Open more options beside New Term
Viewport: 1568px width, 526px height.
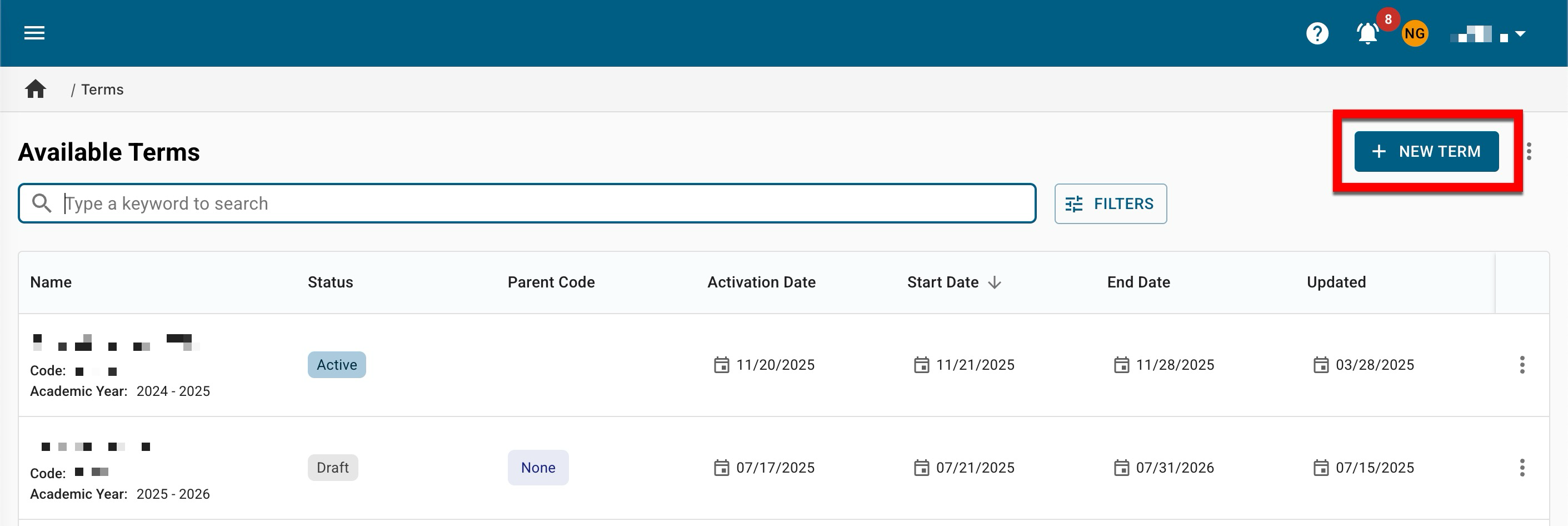click(x=1529, y=151)
